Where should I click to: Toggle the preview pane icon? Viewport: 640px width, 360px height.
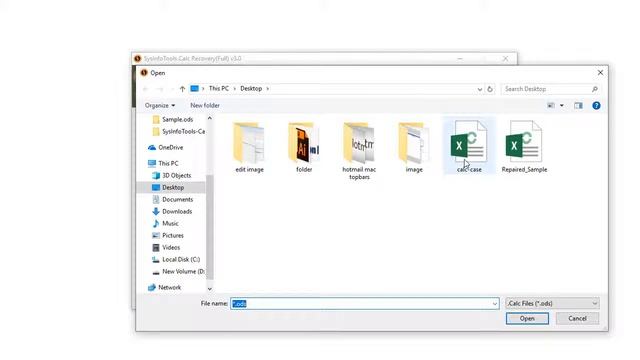coord(578,105)
